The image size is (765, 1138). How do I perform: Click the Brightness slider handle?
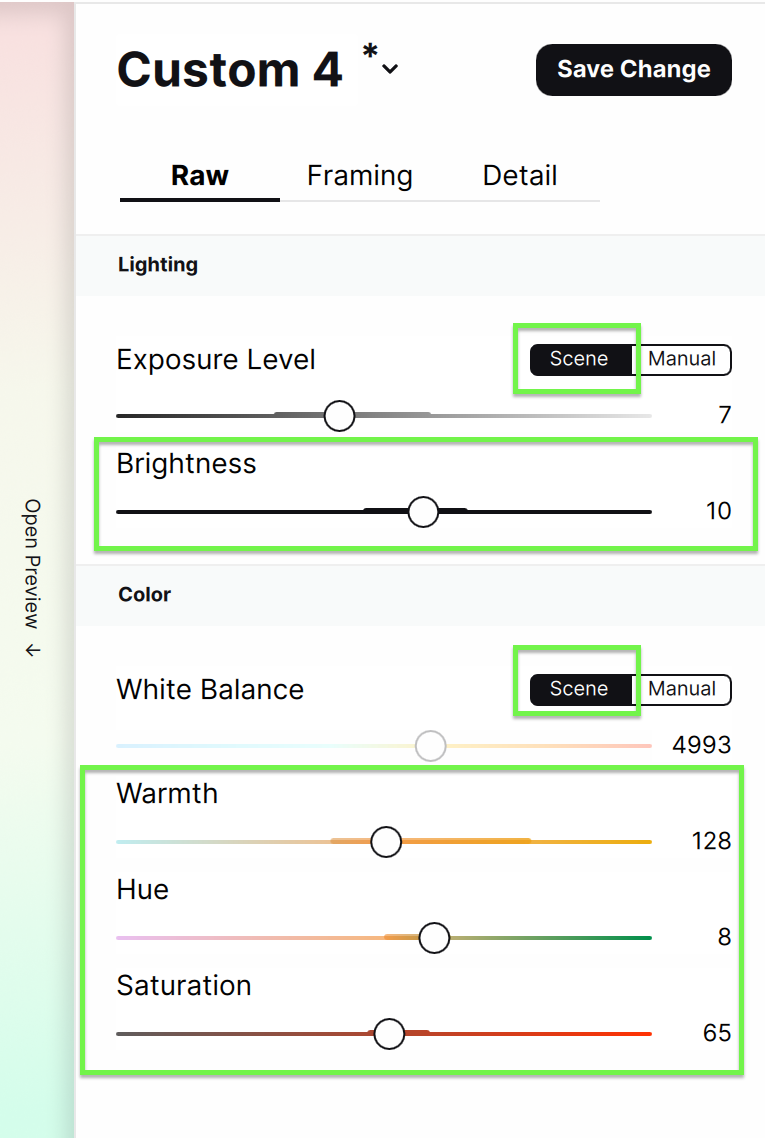pos(422,511)
